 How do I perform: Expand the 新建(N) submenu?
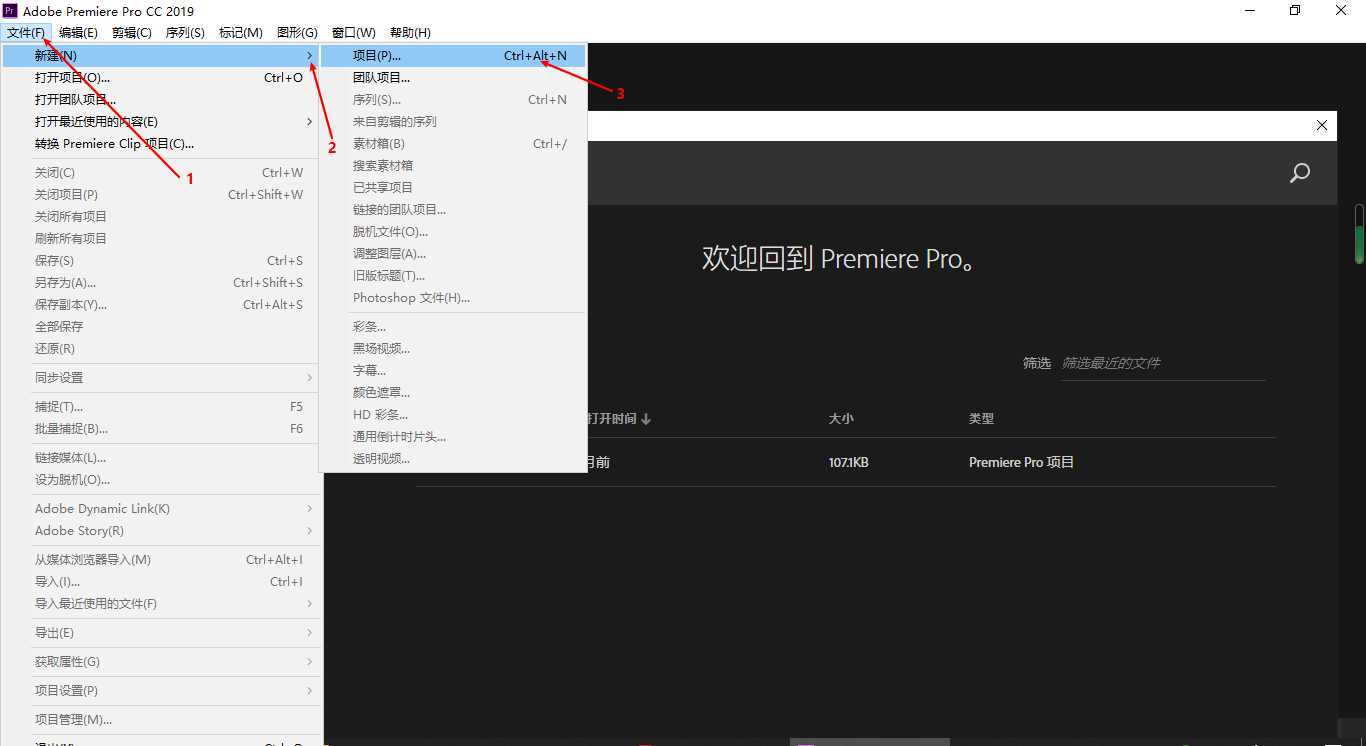pyautogui.click(x=161, y=55)
